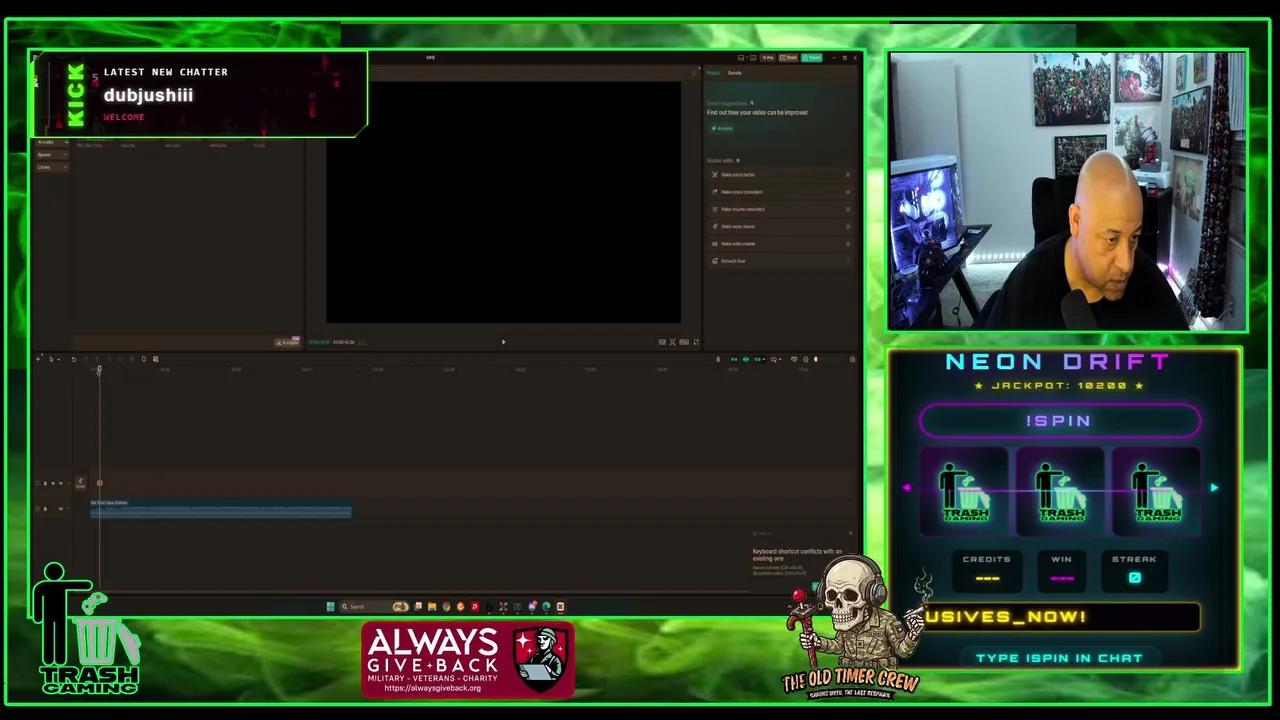
Task: Enter fullscreen preview
Action: [696, 342]
